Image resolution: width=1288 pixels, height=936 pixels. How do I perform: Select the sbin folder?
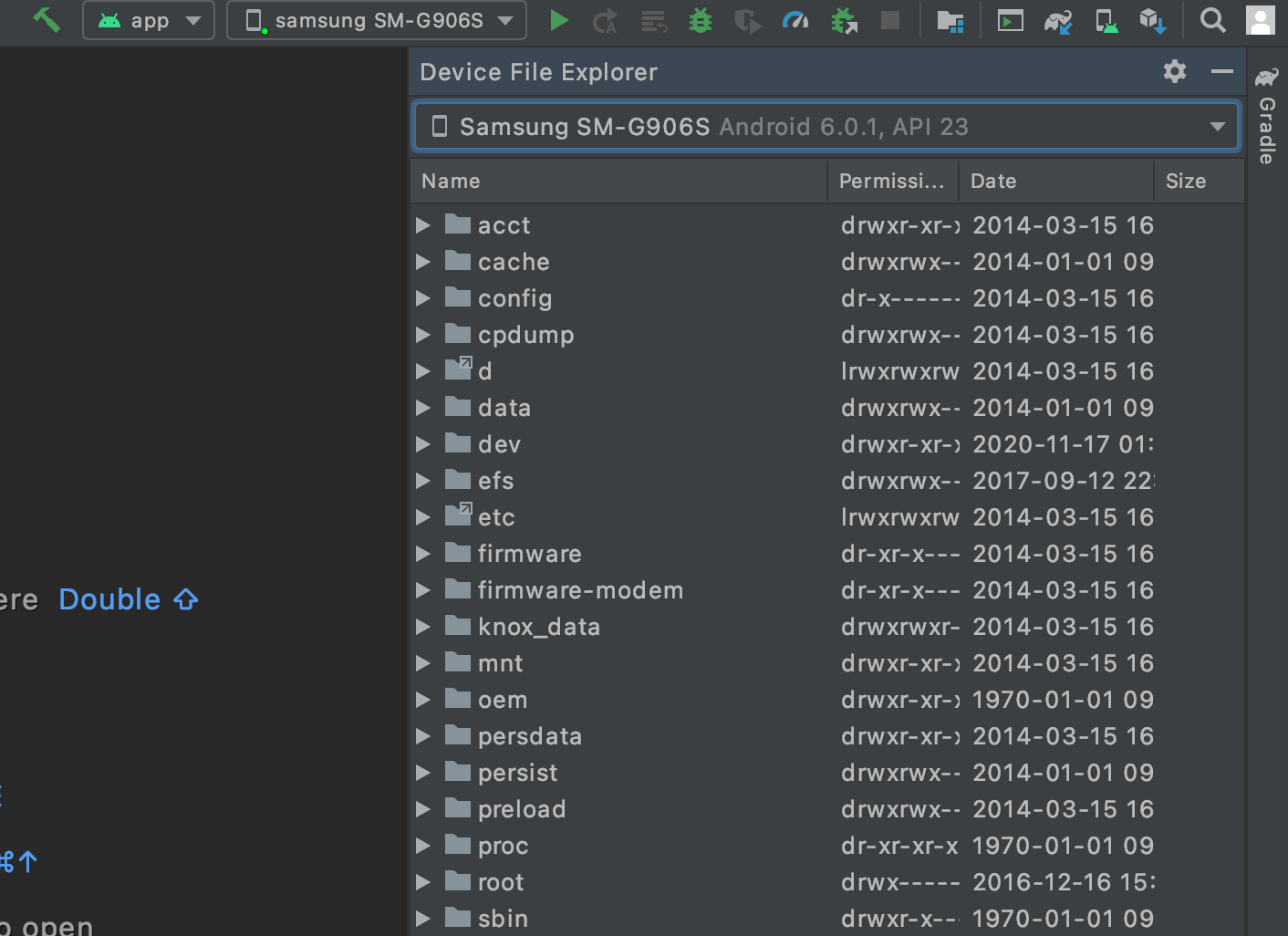(826, 919)
